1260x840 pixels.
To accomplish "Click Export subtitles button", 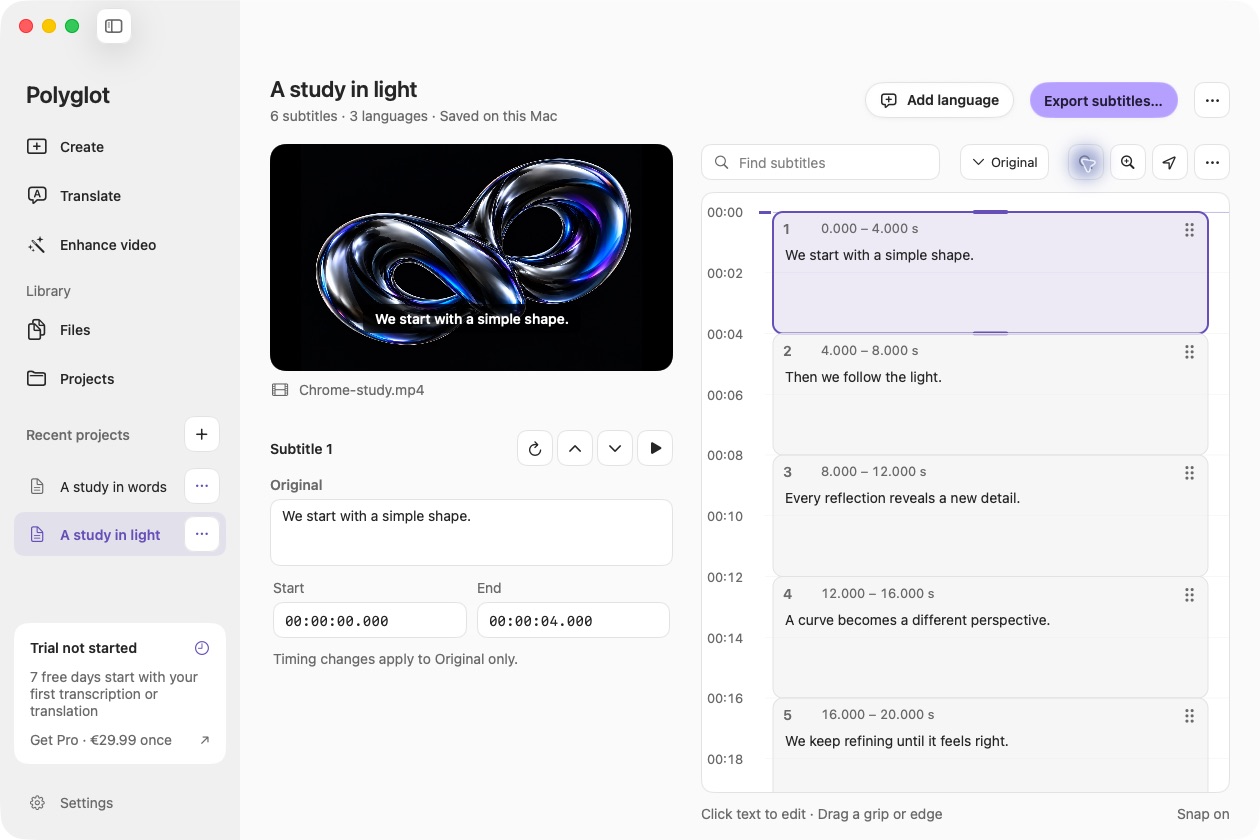I will point(1103,100).
